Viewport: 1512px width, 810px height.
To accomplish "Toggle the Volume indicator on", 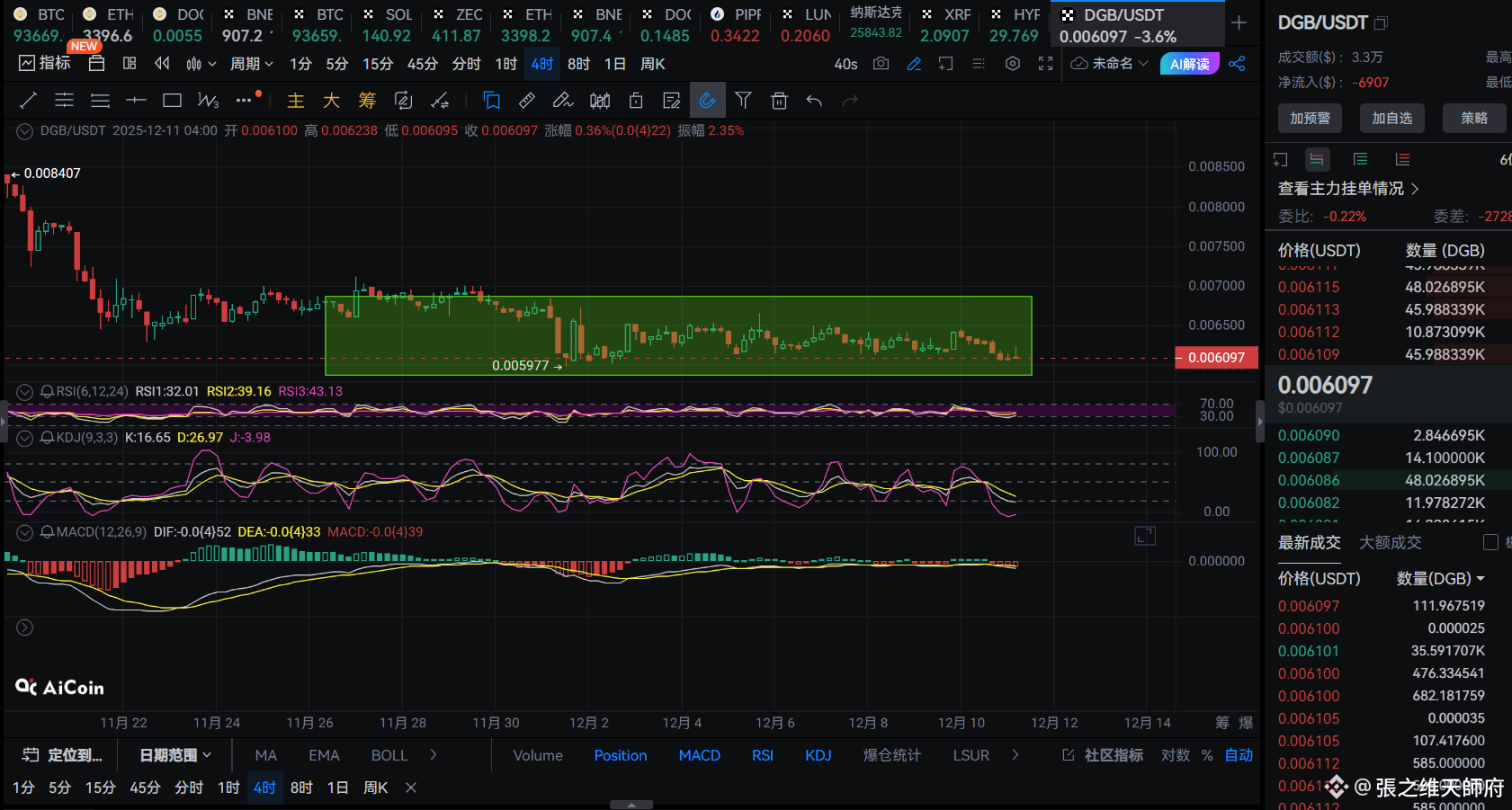I will coord(538,755).
